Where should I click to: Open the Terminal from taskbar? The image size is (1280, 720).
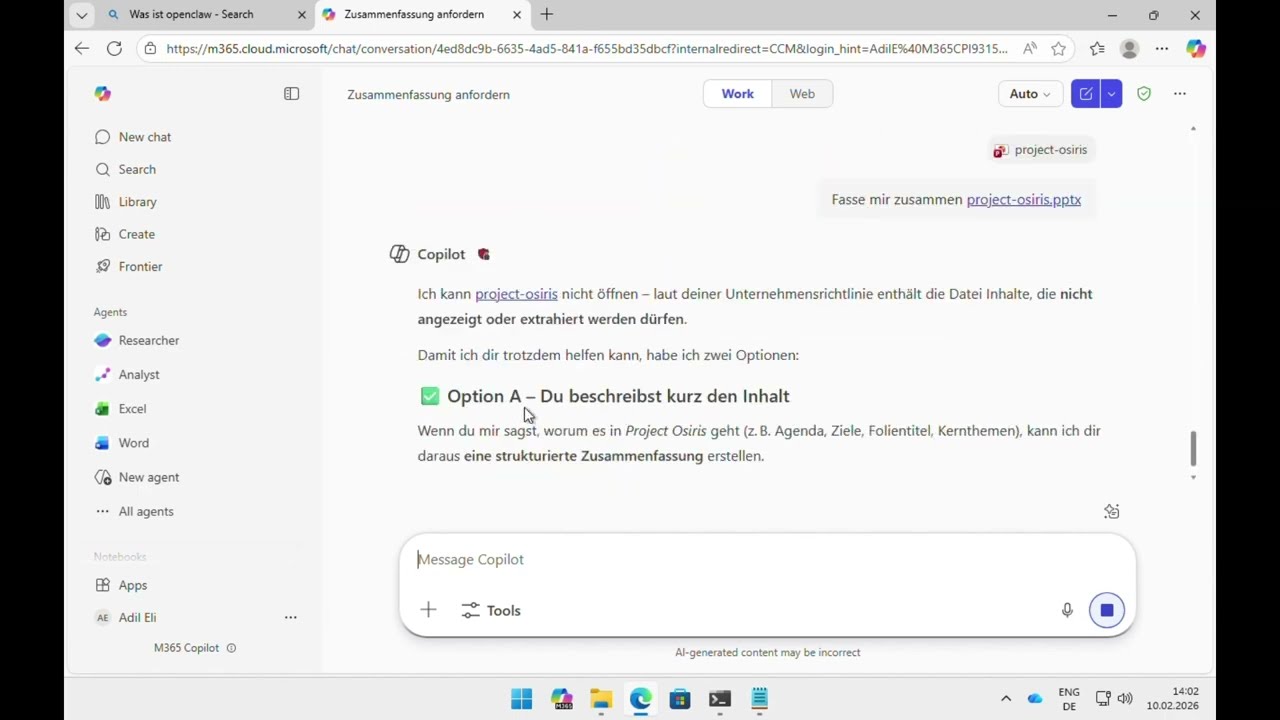point(720,699)
